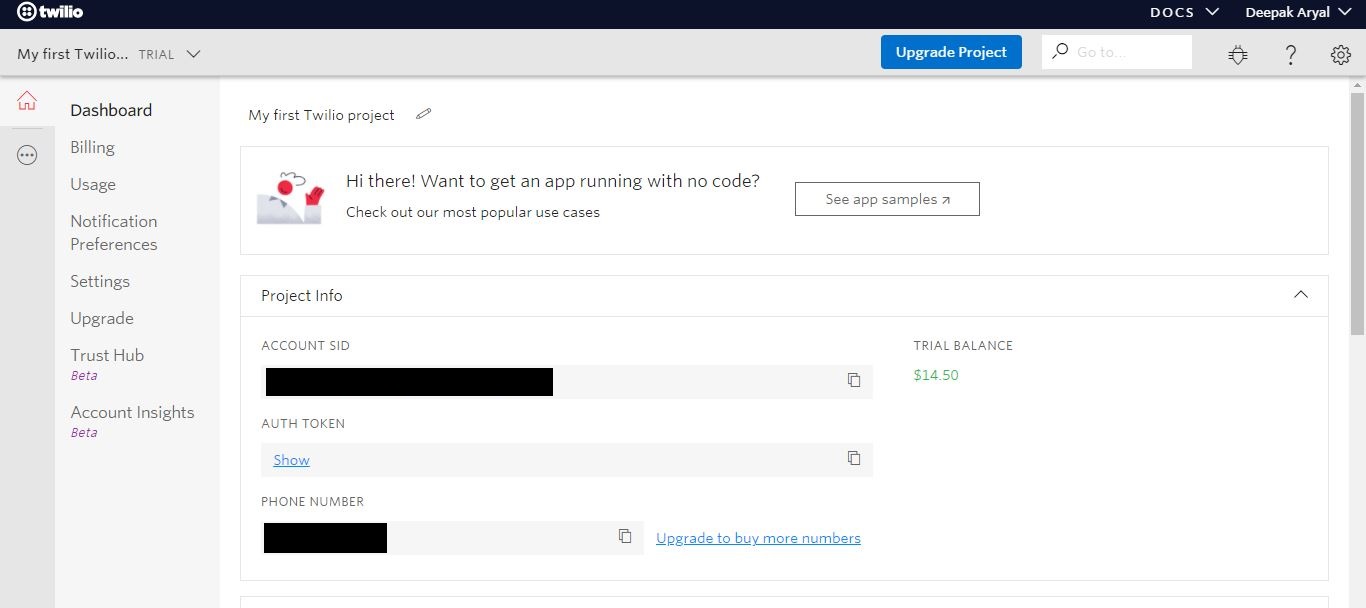Click the TRIAL badge text

pyautogui.click(x=156, y=55)
